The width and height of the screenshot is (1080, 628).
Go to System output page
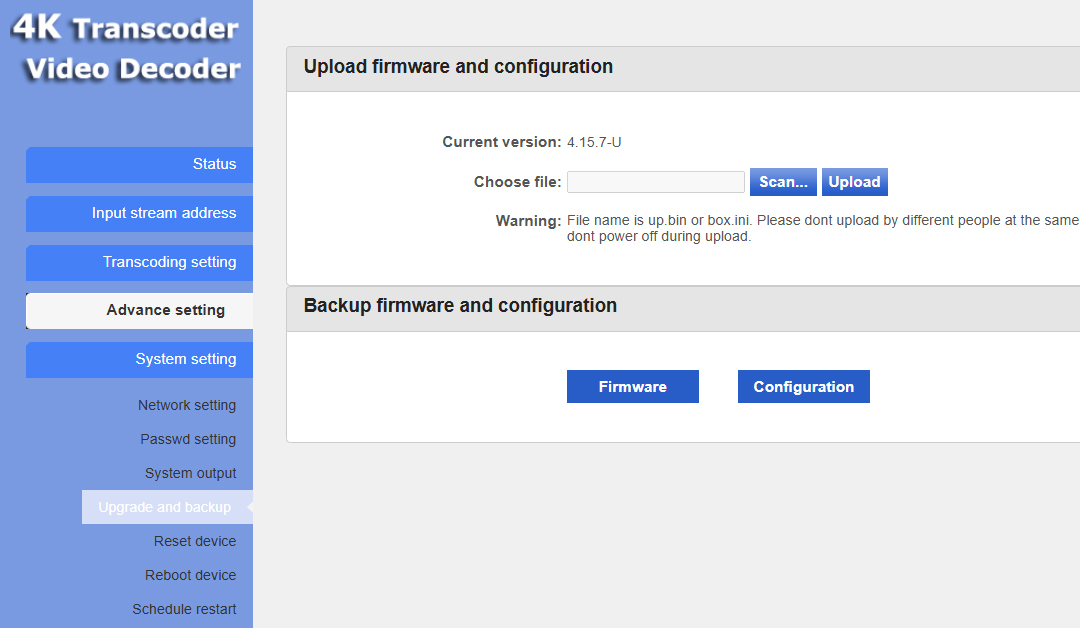point(190,473)
